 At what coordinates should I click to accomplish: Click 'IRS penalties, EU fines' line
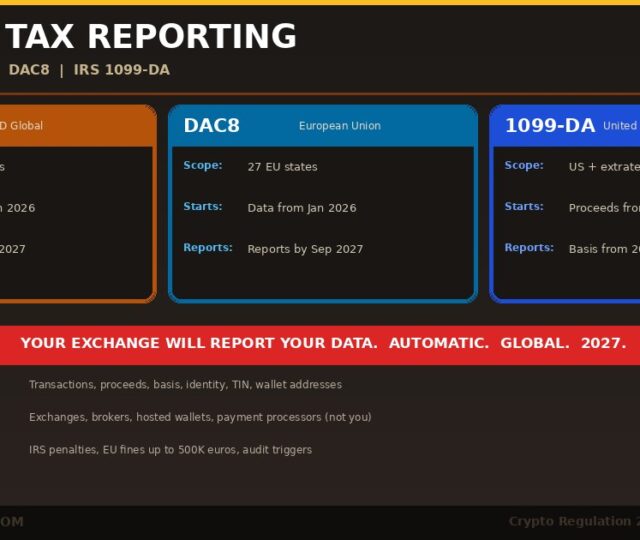point(171,450)
